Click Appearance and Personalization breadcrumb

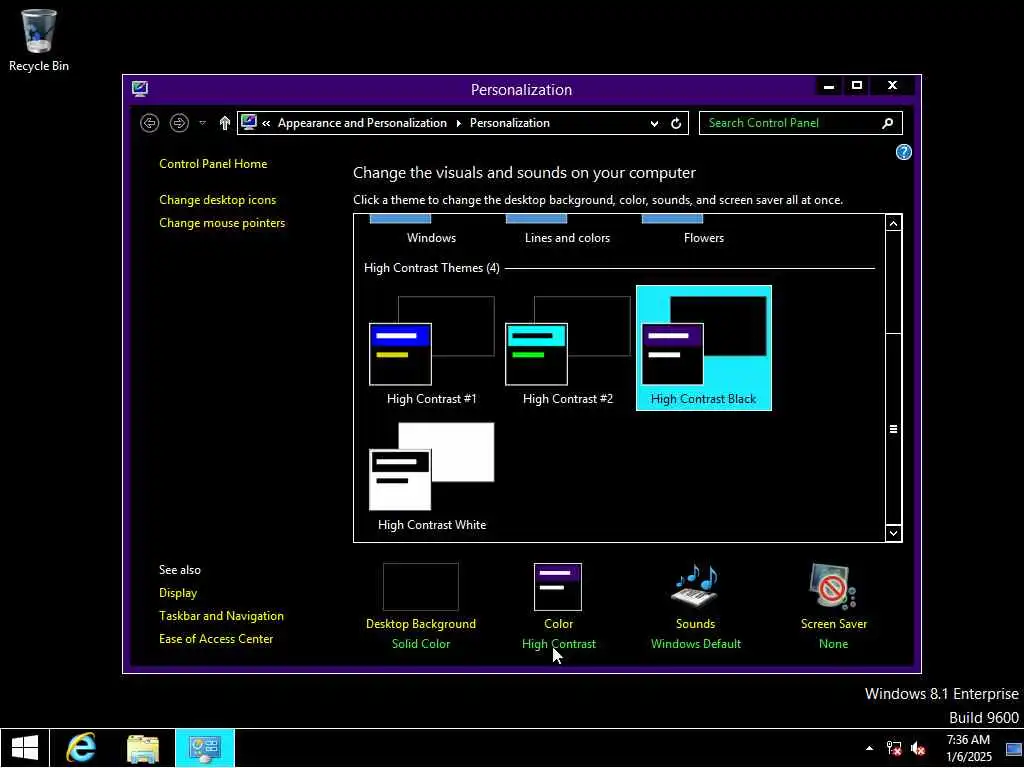(x=362, y=123)
